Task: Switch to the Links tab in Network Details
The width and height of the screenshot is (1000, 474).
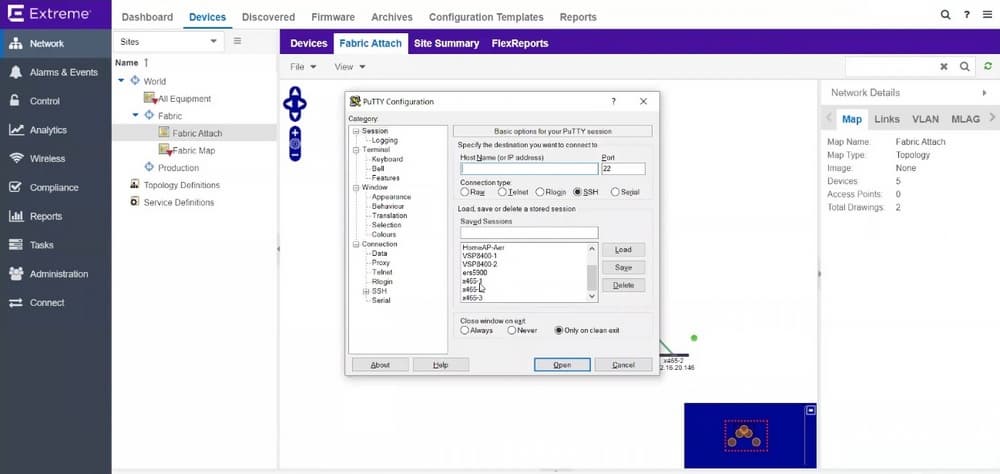Action: (887, 119)
